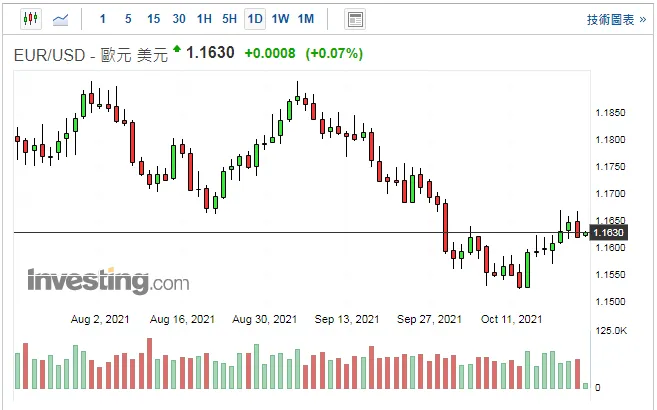Click the +0.0008 change value
657x410 pixels.
tap(270, 54)
